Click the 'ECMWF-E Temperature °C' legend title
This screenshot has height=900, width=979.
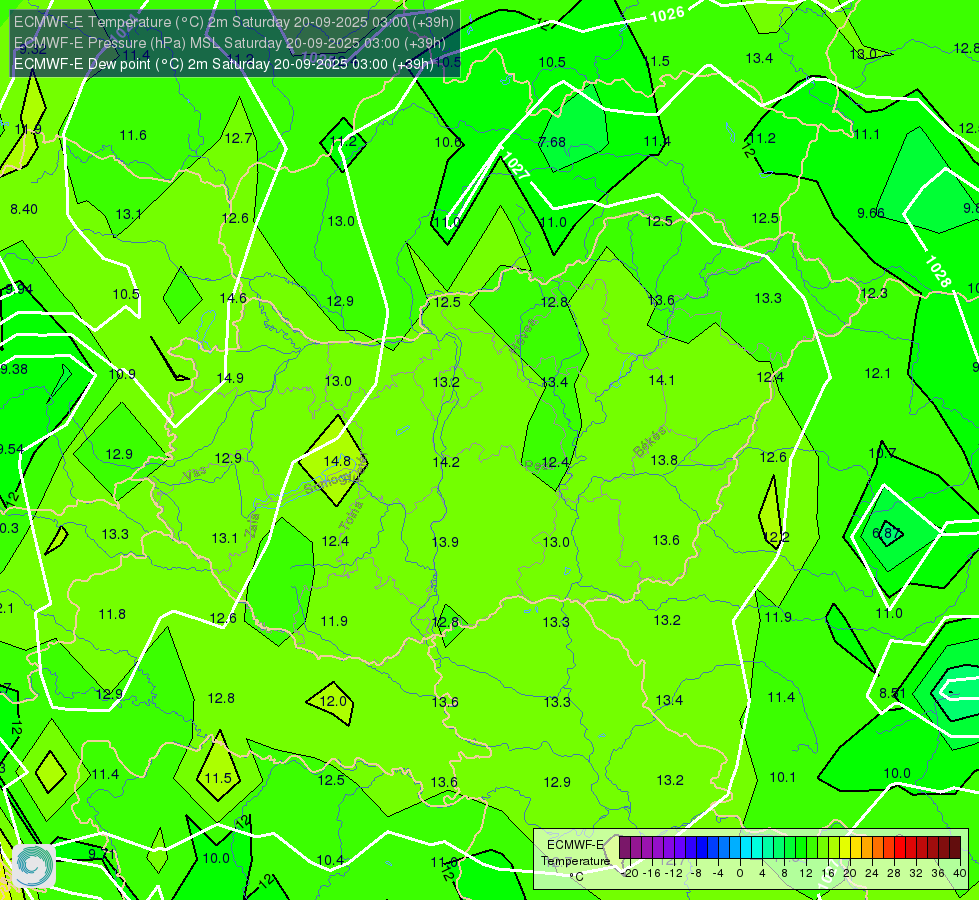tap(576, 861)
